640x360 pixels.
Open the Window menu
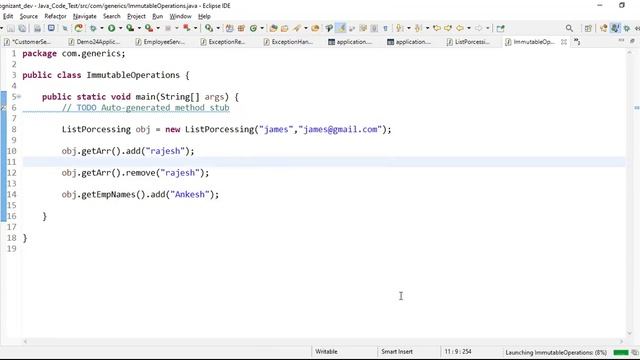pyautogui.click(x=180, y=16)
